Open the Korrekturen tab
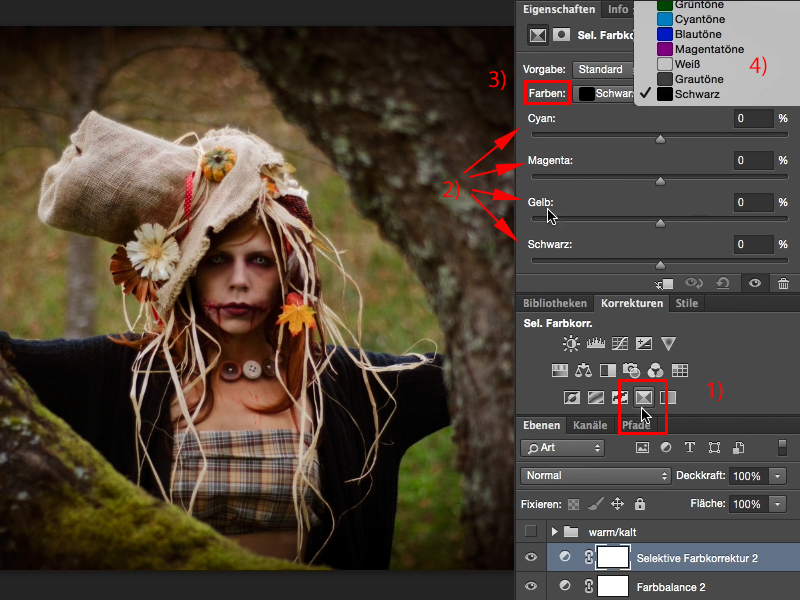Viewport: 800px width, 600px height. pos(632,303)
